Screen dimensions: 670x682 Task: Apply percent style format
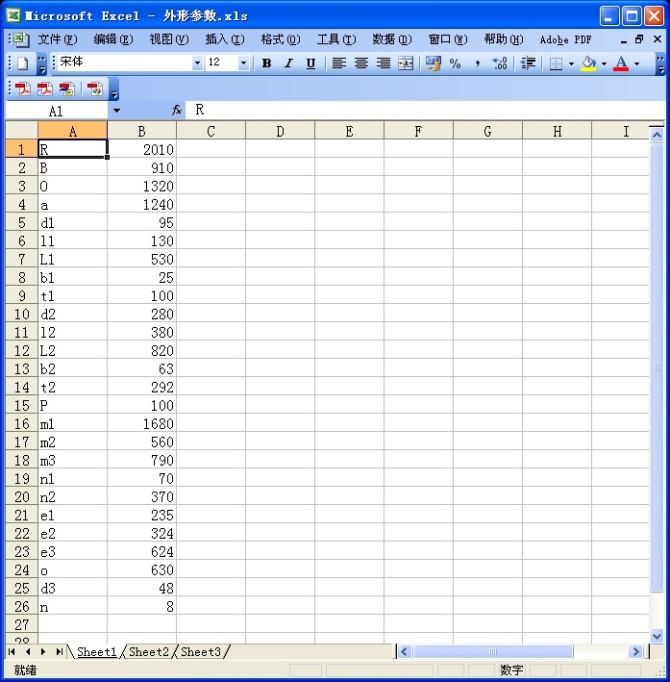pos(456,63)
